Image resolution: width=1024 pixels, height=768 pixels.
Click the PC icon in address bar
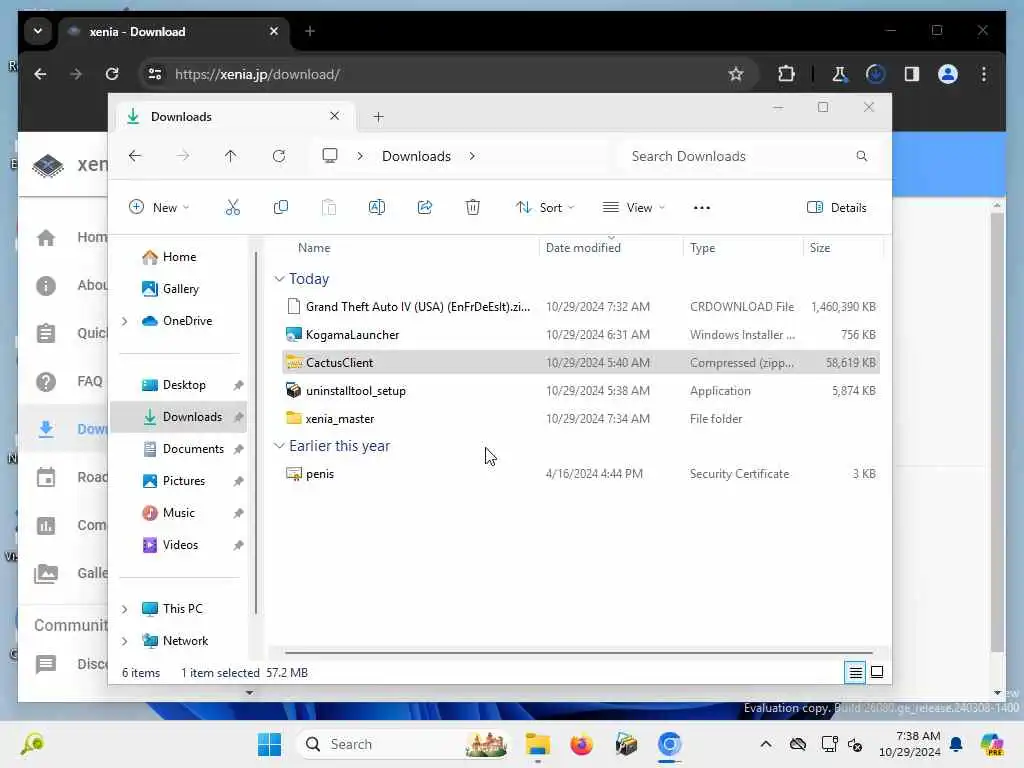click(330, 155)
